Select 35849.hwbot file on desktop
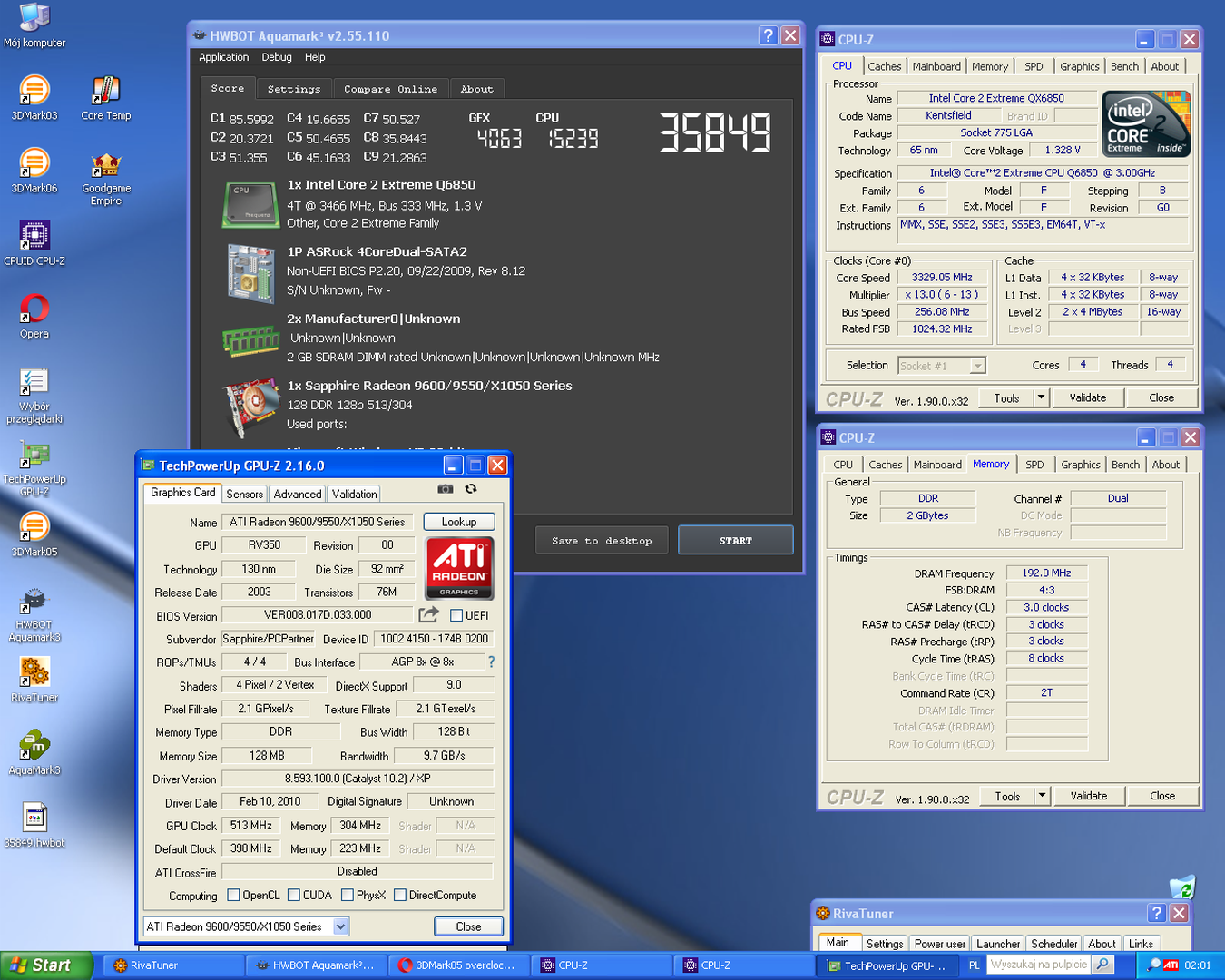Screen dimensions: 1225x980 pos(34,824)
